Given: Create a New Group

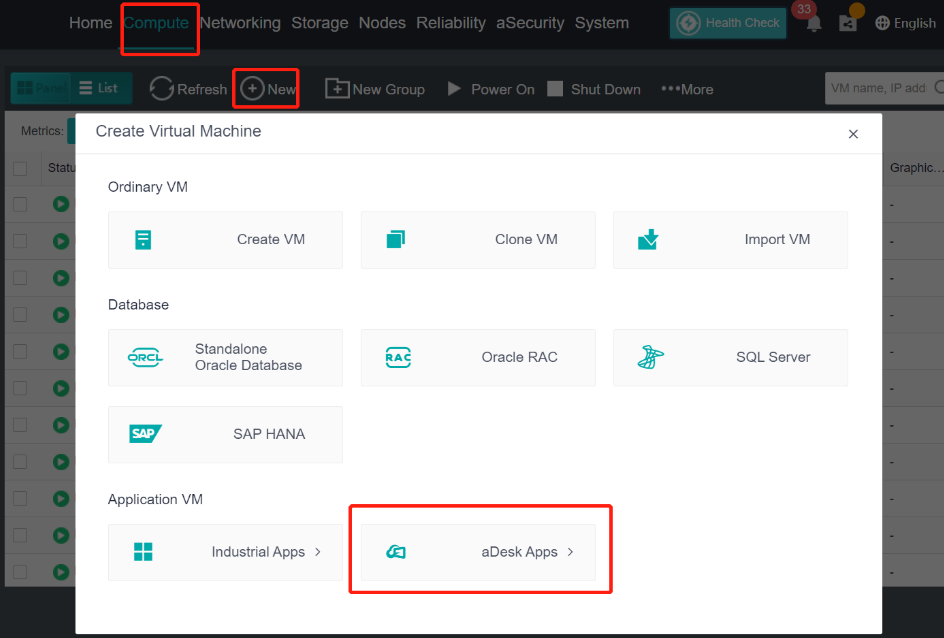Looking at the screenshot, I should pyautogui.click(x=374, y=89).
